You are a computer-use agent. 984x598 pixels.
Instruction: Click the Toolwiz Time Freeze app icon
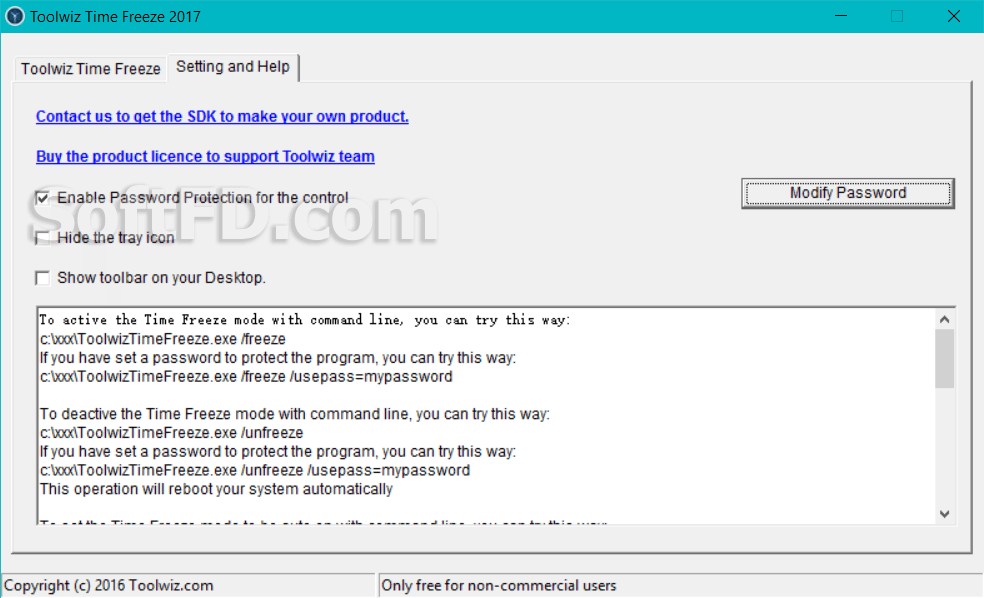[x=14, y=16]
